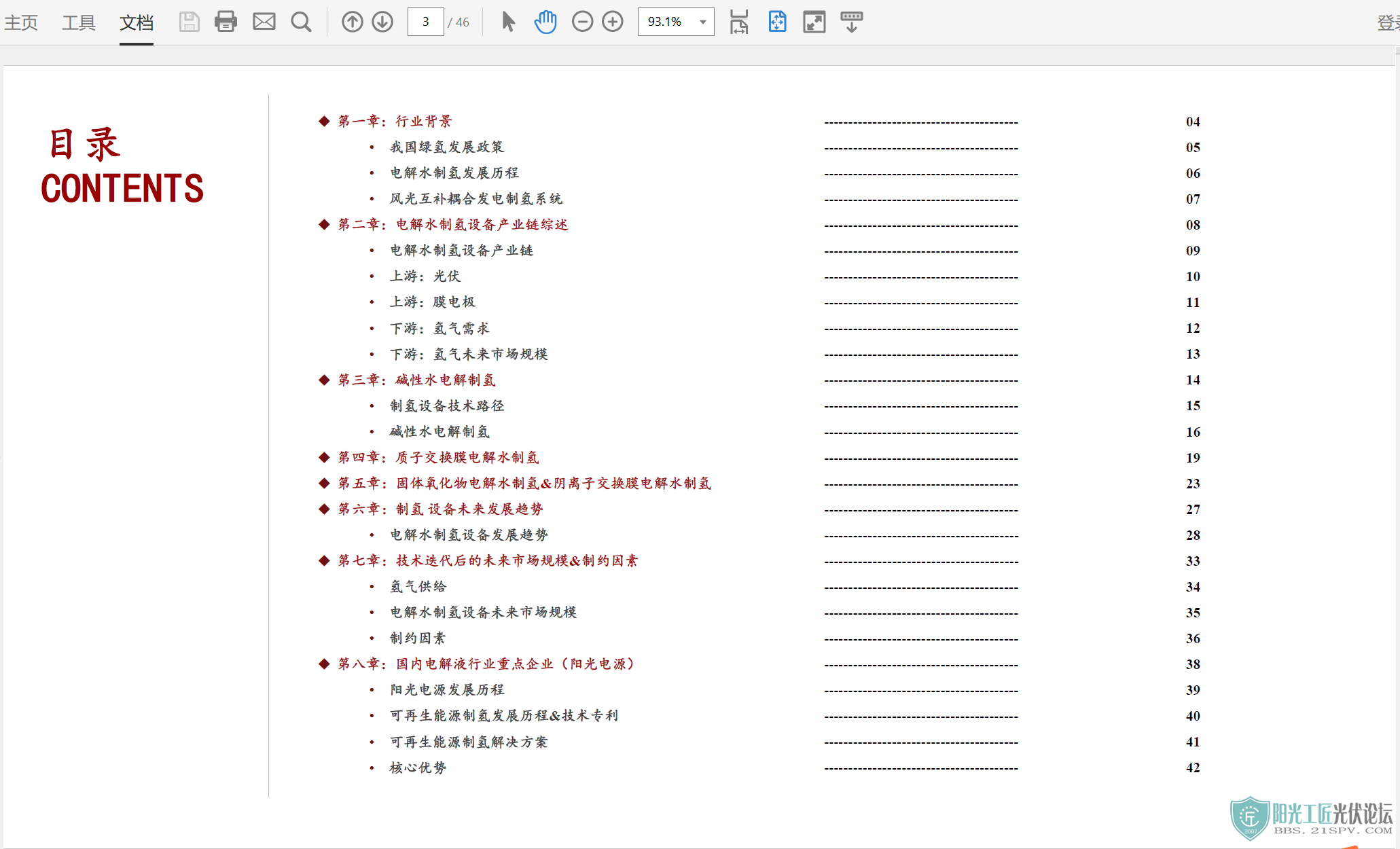Click 风光互补耦合发电制氢系统 entry
Screen dimensions: 1400x849
475,199
